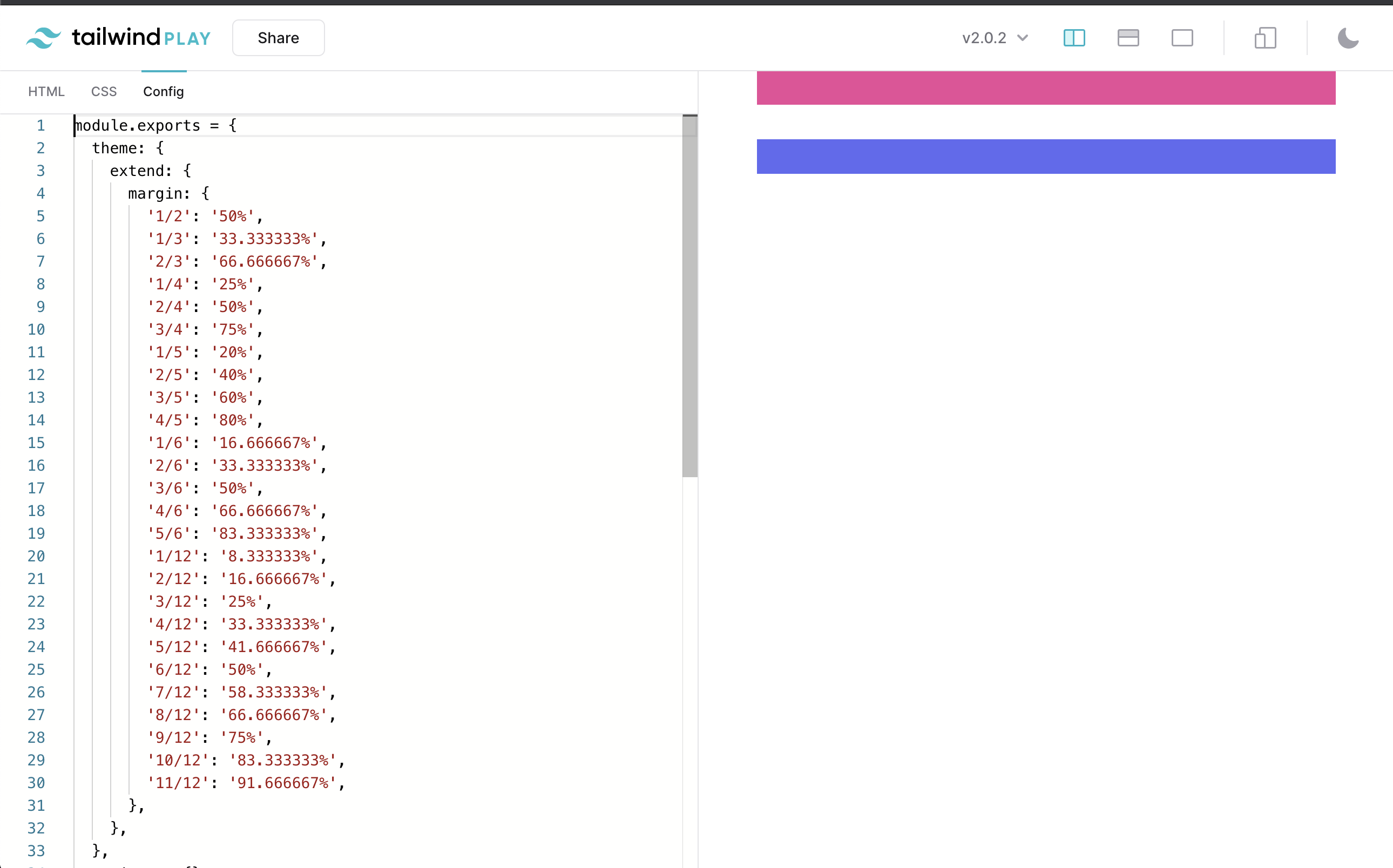Click 'margin: {' on line 4
The image size is (1393, 868).
169,193
